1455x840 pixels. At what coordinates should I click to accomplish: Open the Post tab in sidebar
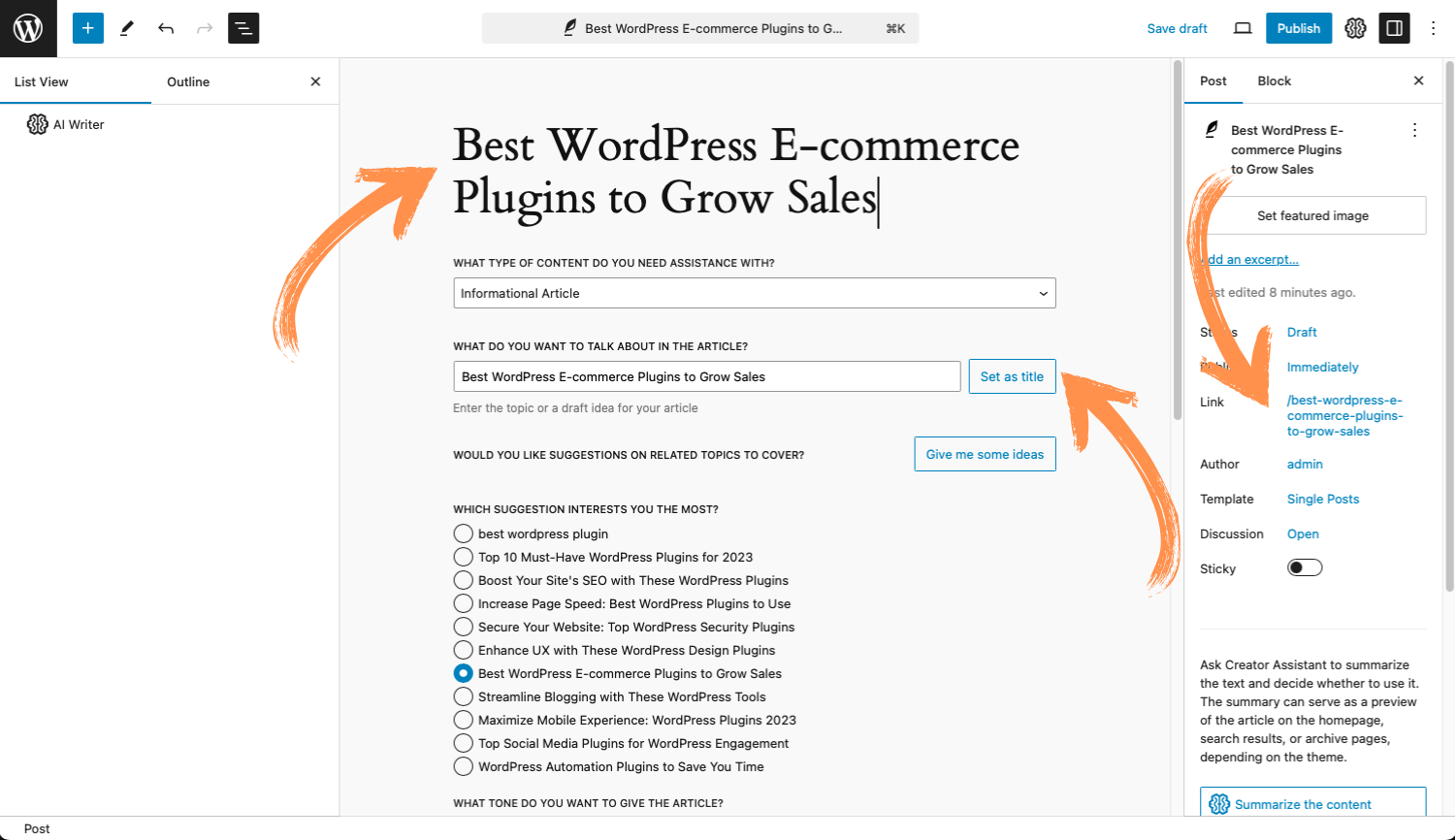(x=1213, y=81)
